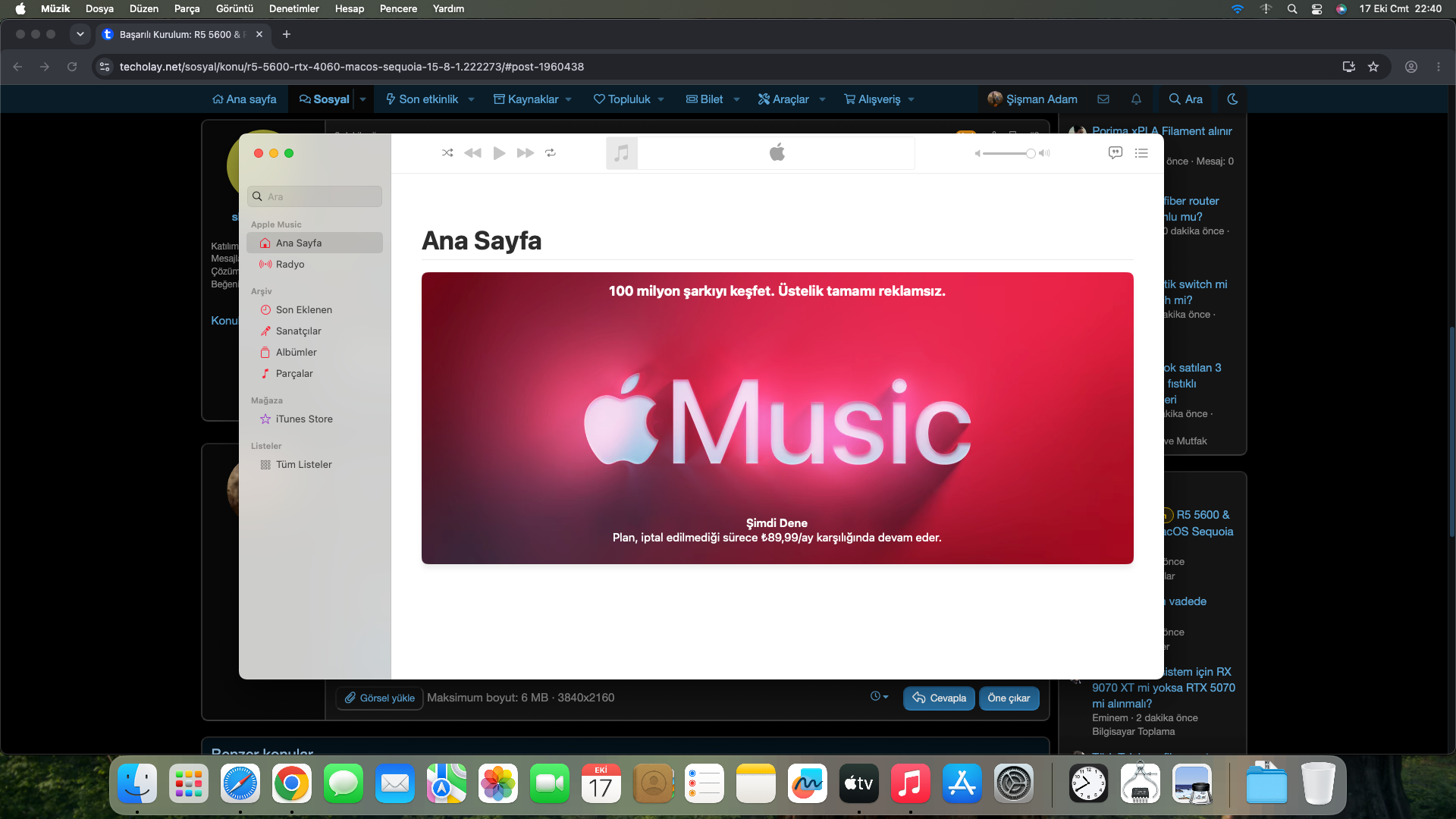Viewport: 1456px width, 819px height.
Task: Open Apple TV from the Dock
Action: pyautogui.click(x=859, y=783)
